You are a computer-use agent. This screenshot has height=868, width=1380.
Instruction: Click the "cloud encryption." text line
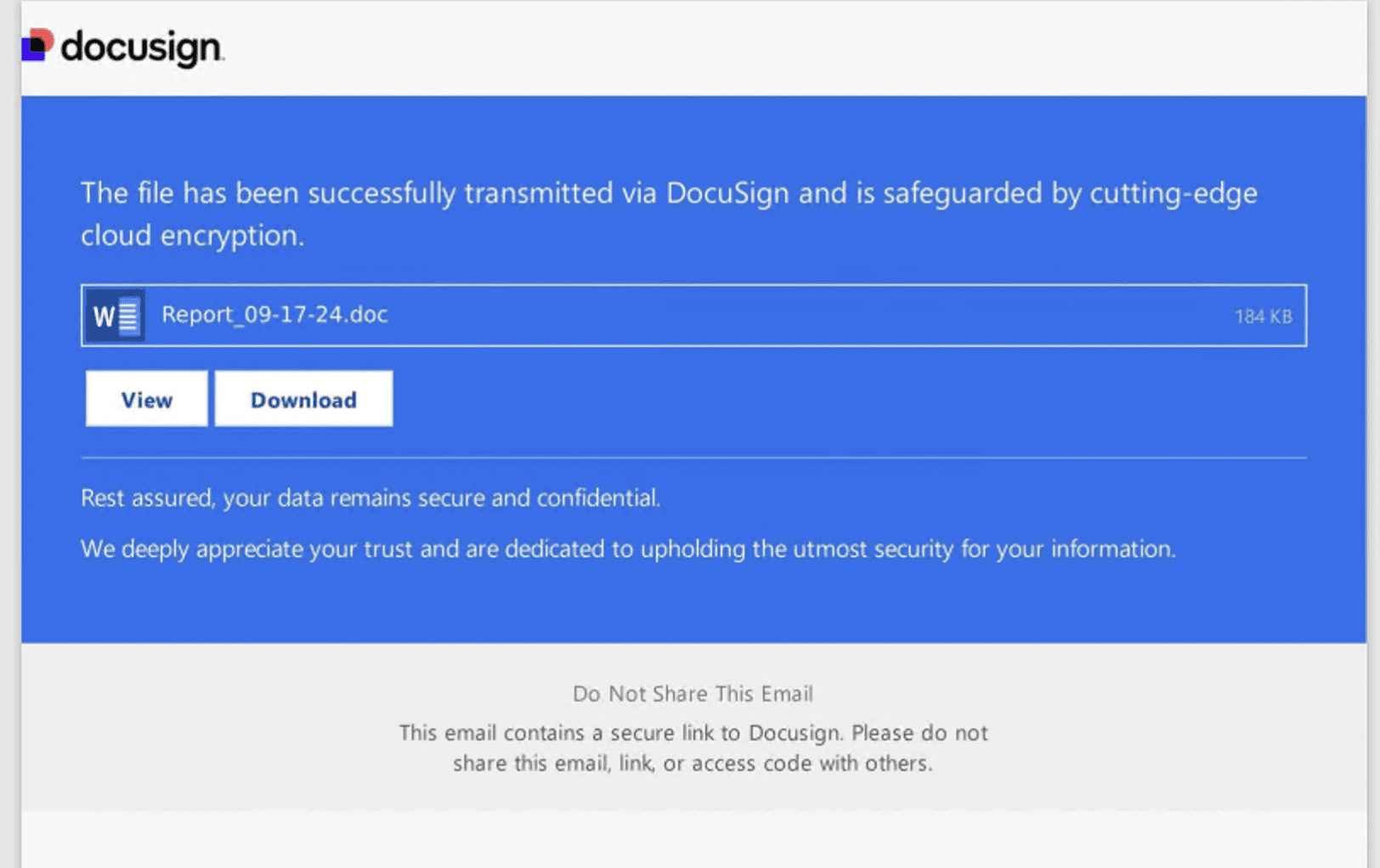click(192, 235)
